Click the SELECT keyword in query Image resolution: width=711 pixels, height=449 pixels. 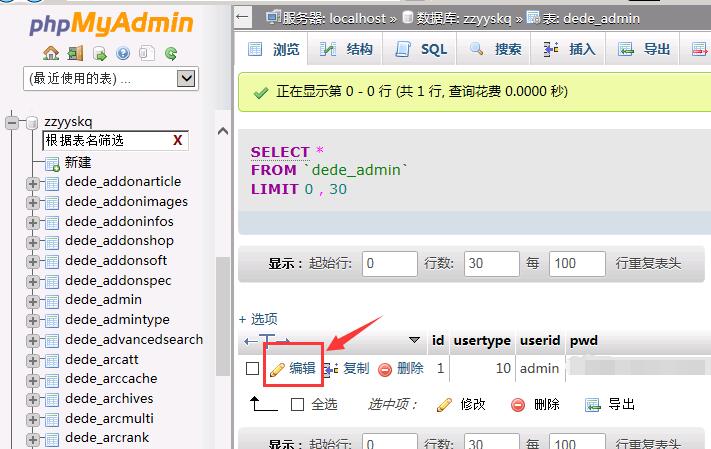(280, 152)
